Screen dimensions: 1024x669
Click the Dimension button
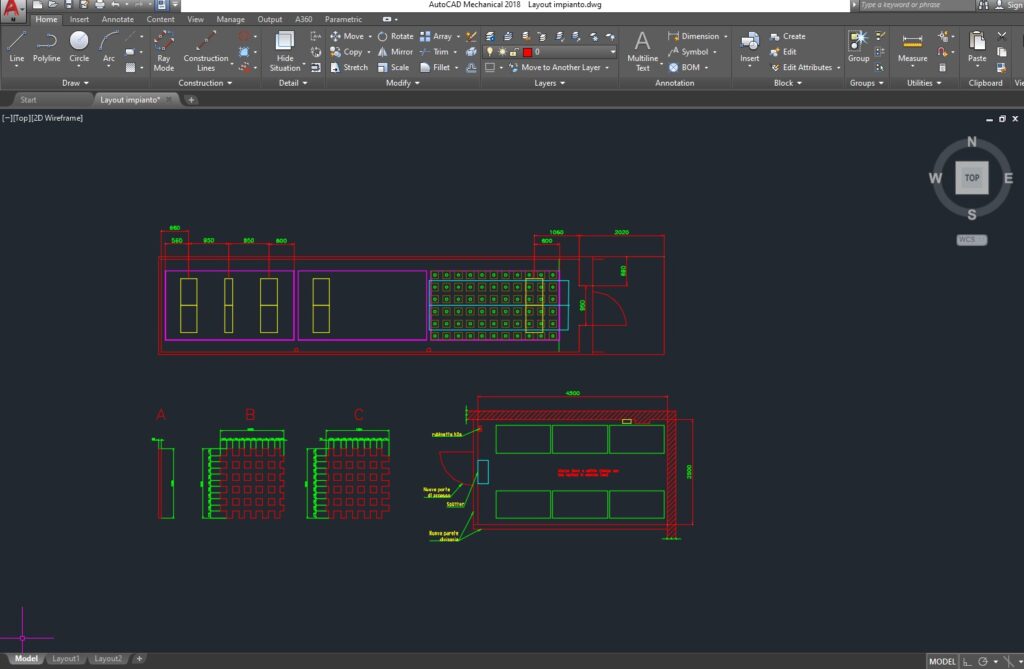[x=693, y=37]
